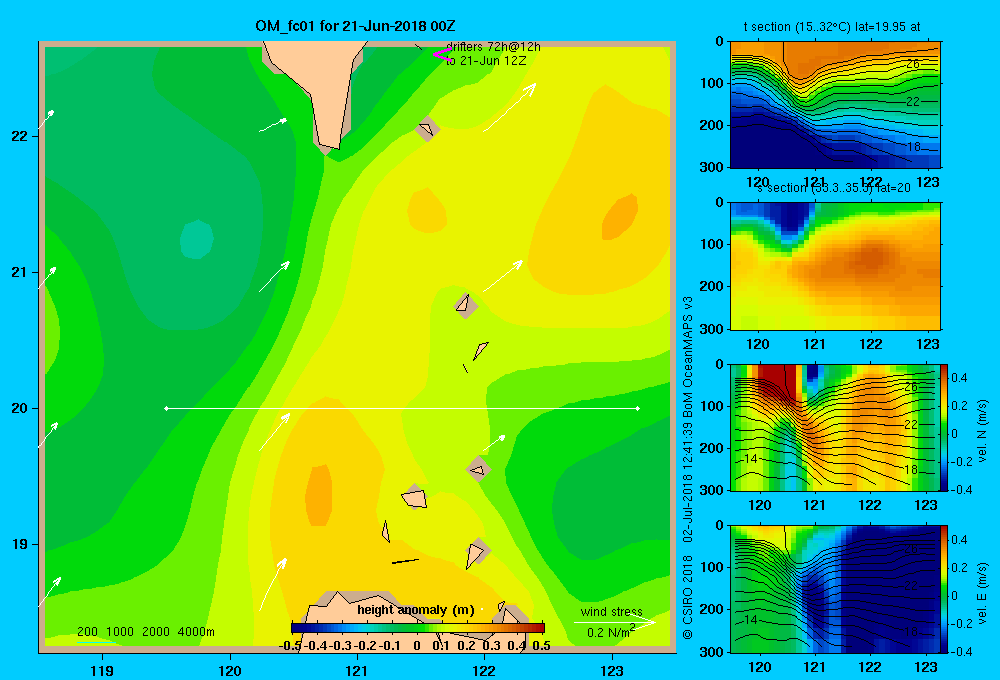Click longitude label 122 on main map axis
This screenshot has height=680, width=1000.
(x=484, y=670)
